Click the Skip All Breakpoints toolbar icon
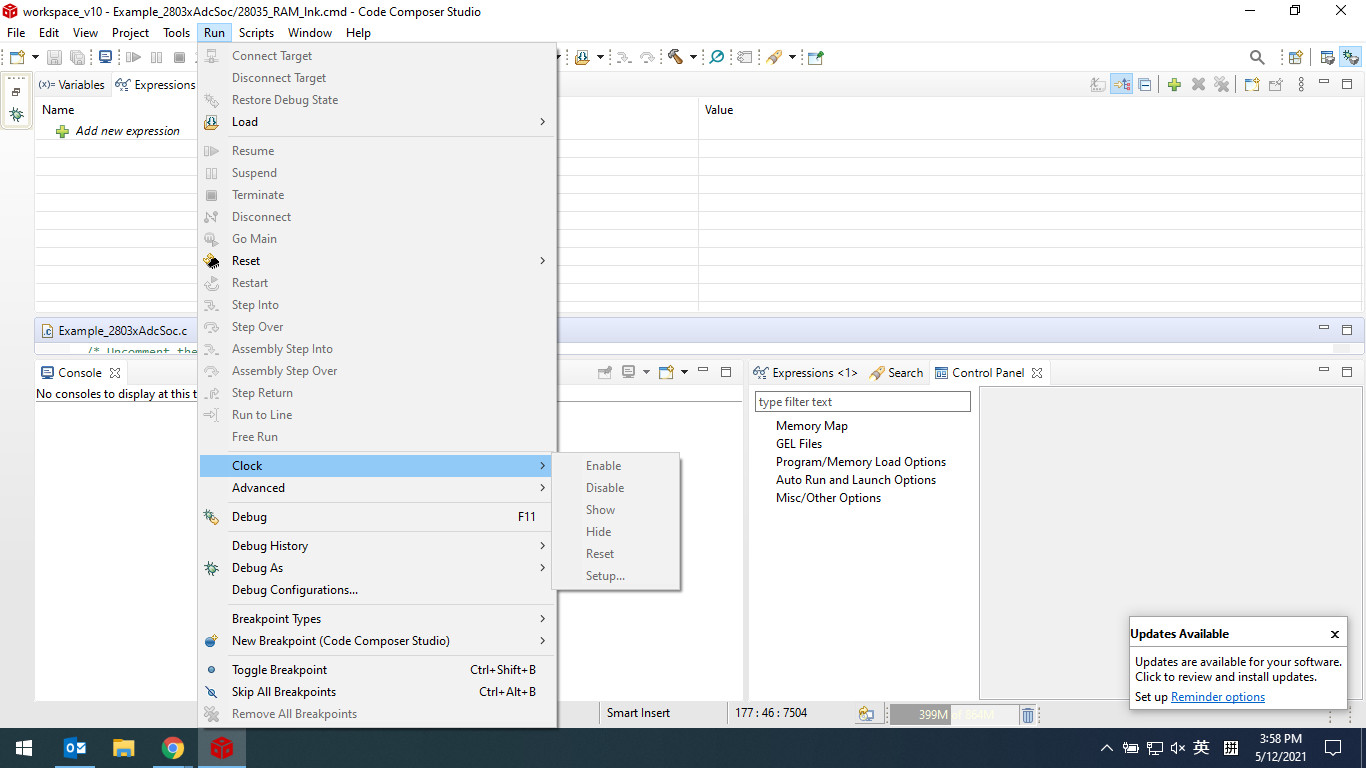 717,57
